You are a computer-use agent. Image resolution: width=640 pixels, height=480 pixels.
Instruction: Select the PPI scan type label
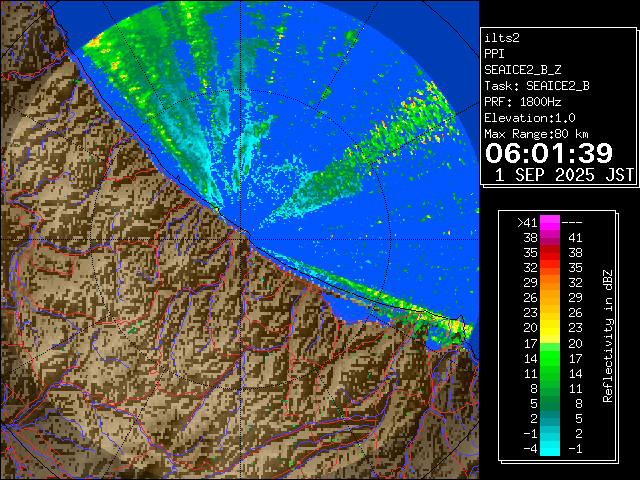click(494, 53)
